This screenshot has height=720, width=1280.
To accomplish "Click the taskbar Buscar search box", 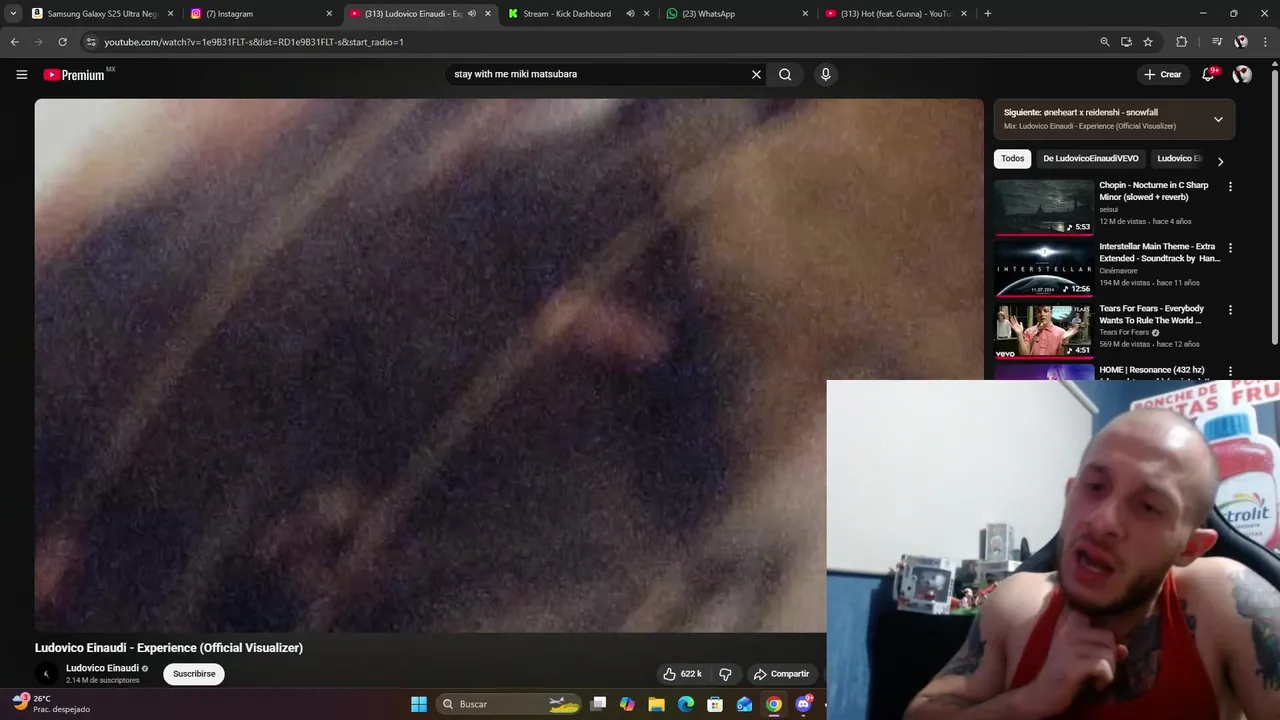I will point(510,704).
